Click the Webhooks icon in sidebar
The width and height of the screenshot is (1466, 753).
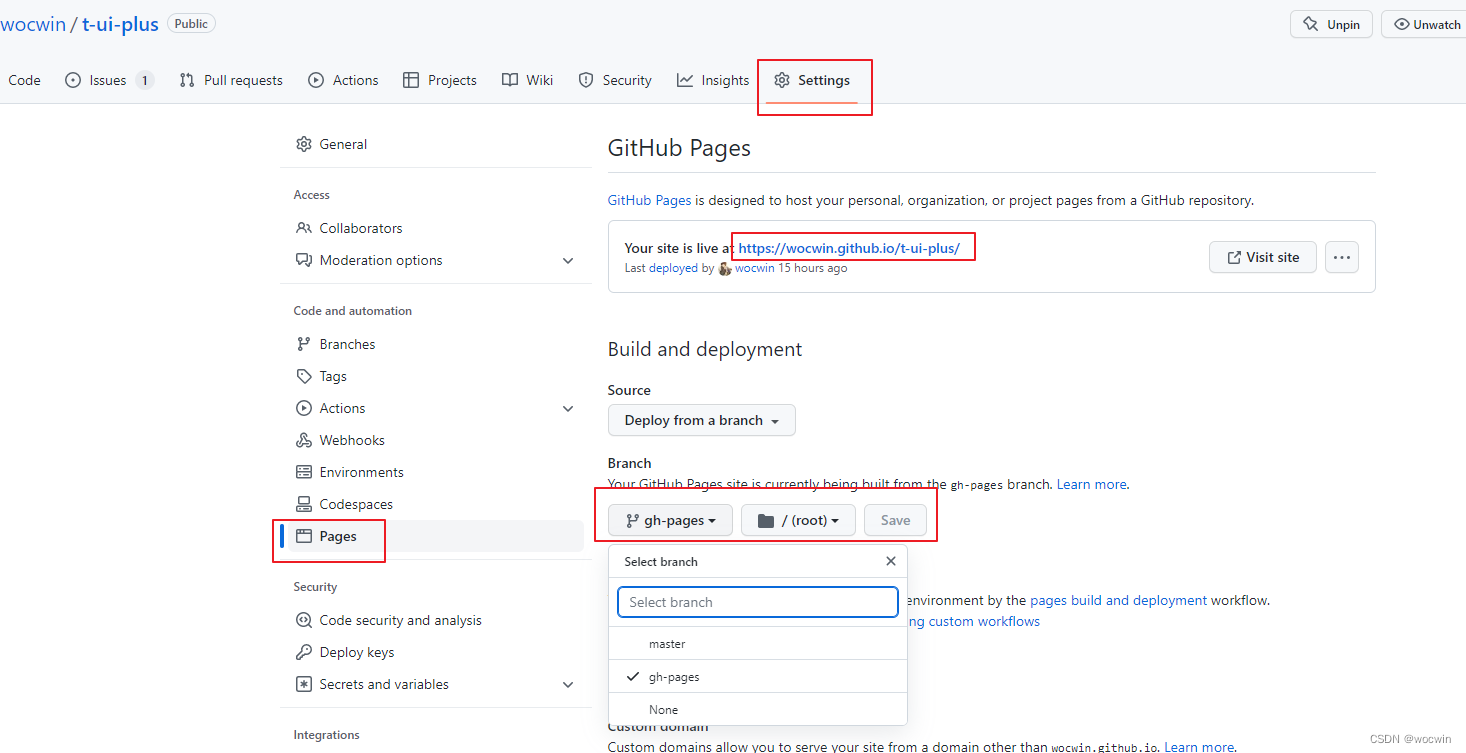[304, 440]
